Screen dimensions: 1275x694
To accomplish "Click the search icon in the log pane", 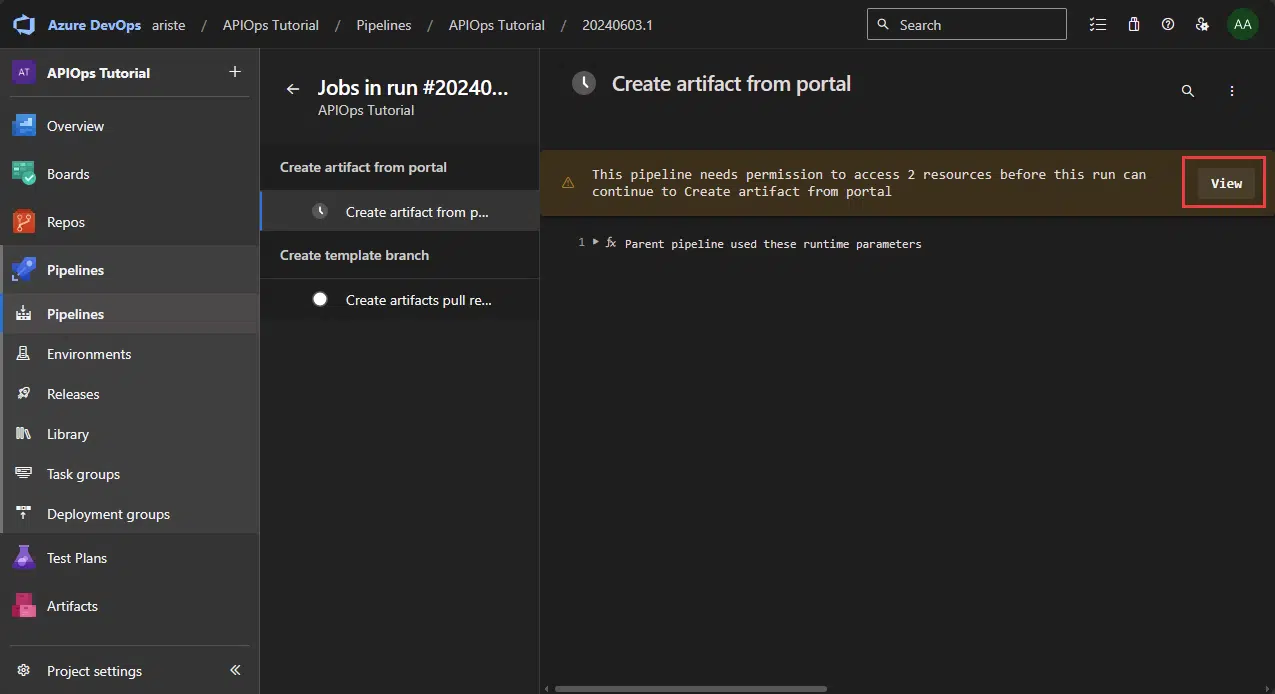I will [1188, 91].
